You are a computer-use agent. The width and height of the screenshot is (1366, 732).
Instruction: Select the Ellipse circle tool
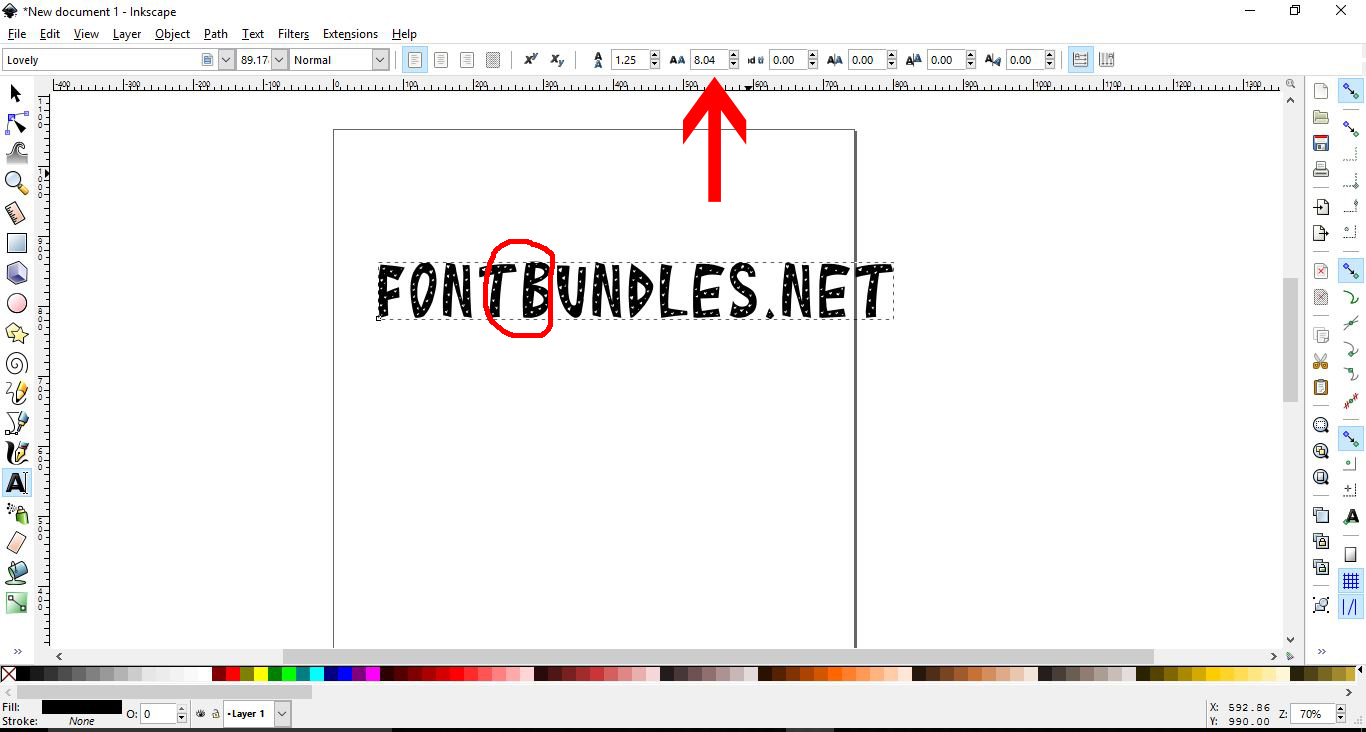(x=16, y=303)
